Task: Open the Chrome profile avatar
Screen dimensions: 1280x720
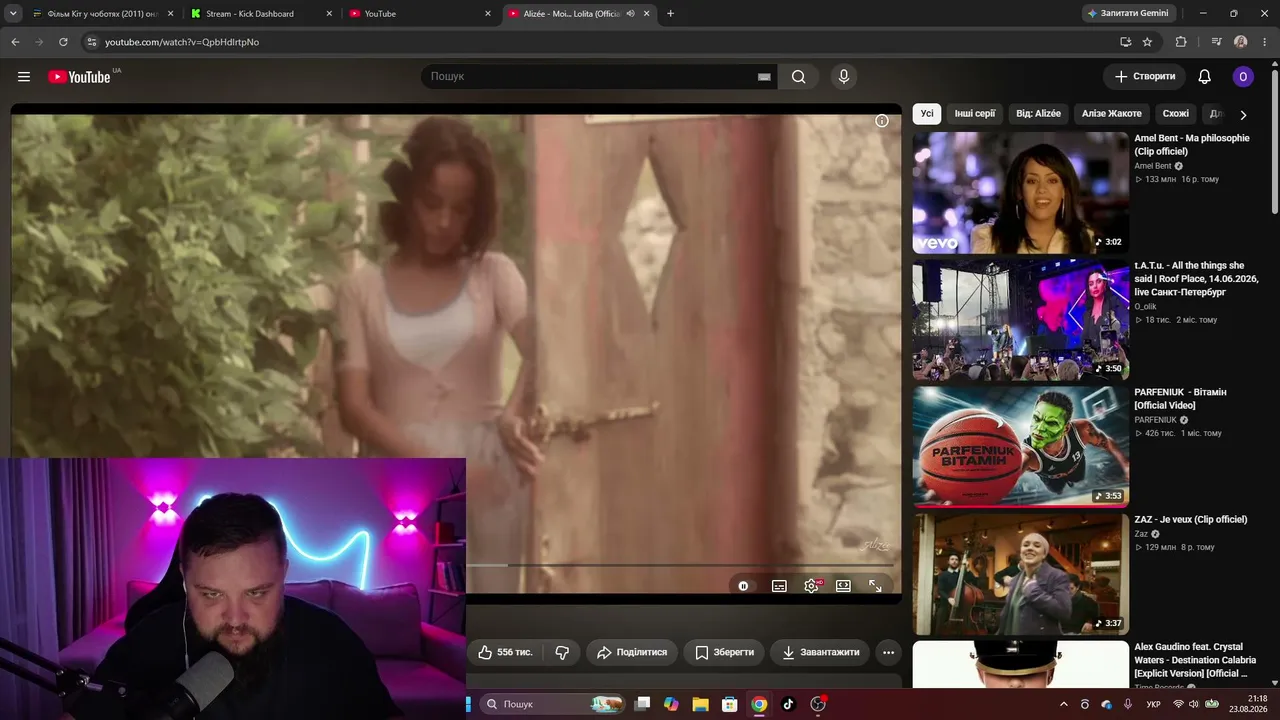Action: [1240, 42]
